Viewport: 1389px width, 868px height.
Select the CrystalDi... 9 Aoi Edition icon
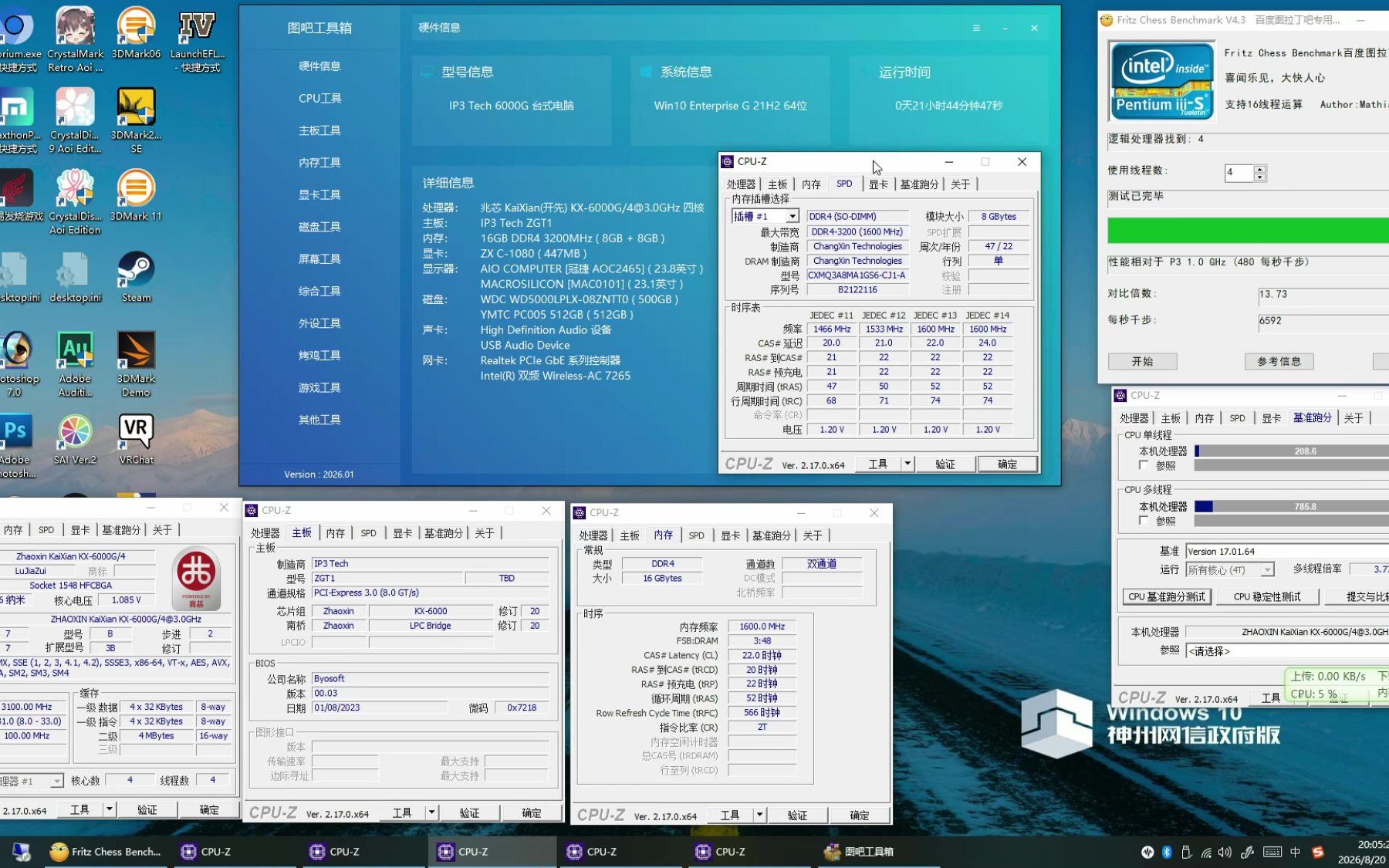[x=75, y=120]
